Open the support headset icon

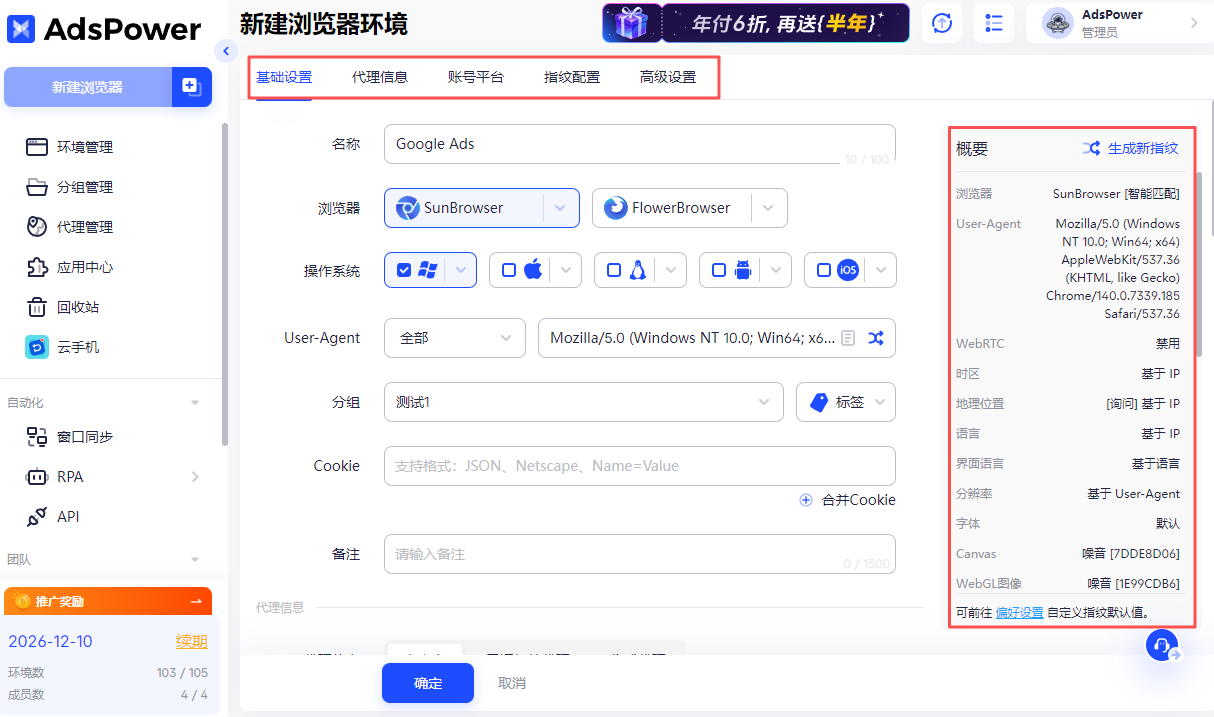point(1159,645)
